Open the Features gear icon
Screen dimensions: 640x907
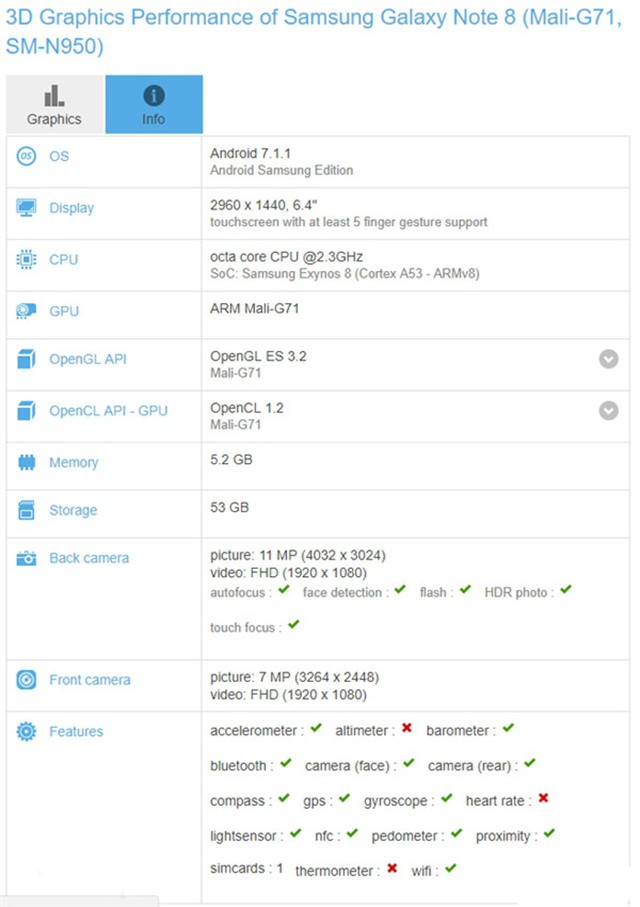[x=26, y=732]
